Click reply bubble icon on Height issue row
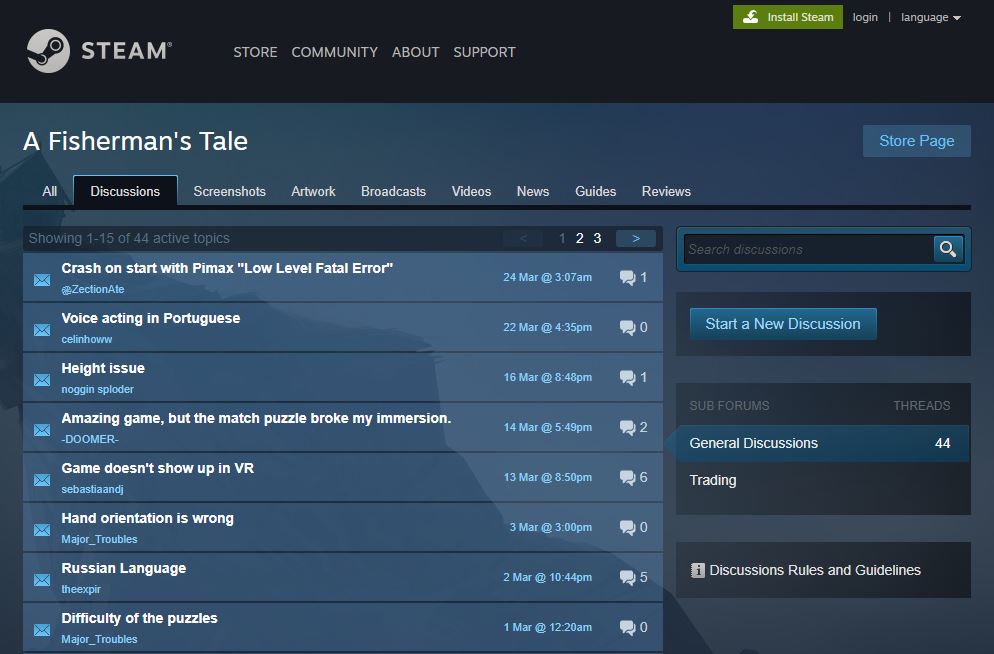 [x=628, y=378]
